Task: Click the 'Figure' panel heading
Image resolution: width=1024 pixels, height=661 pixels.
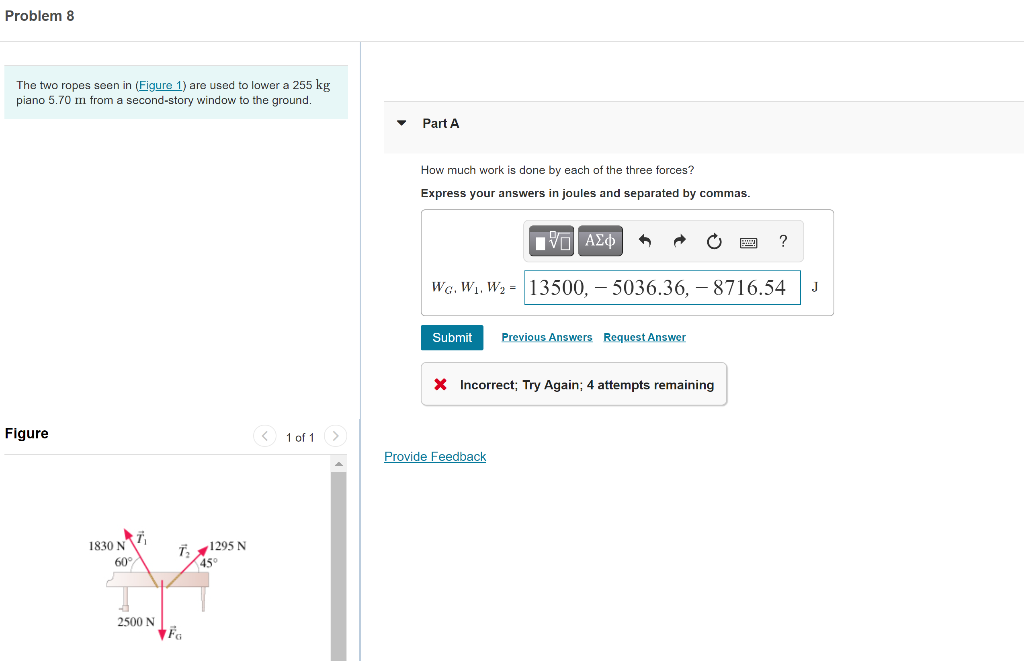Action: [x=27, y=434]
